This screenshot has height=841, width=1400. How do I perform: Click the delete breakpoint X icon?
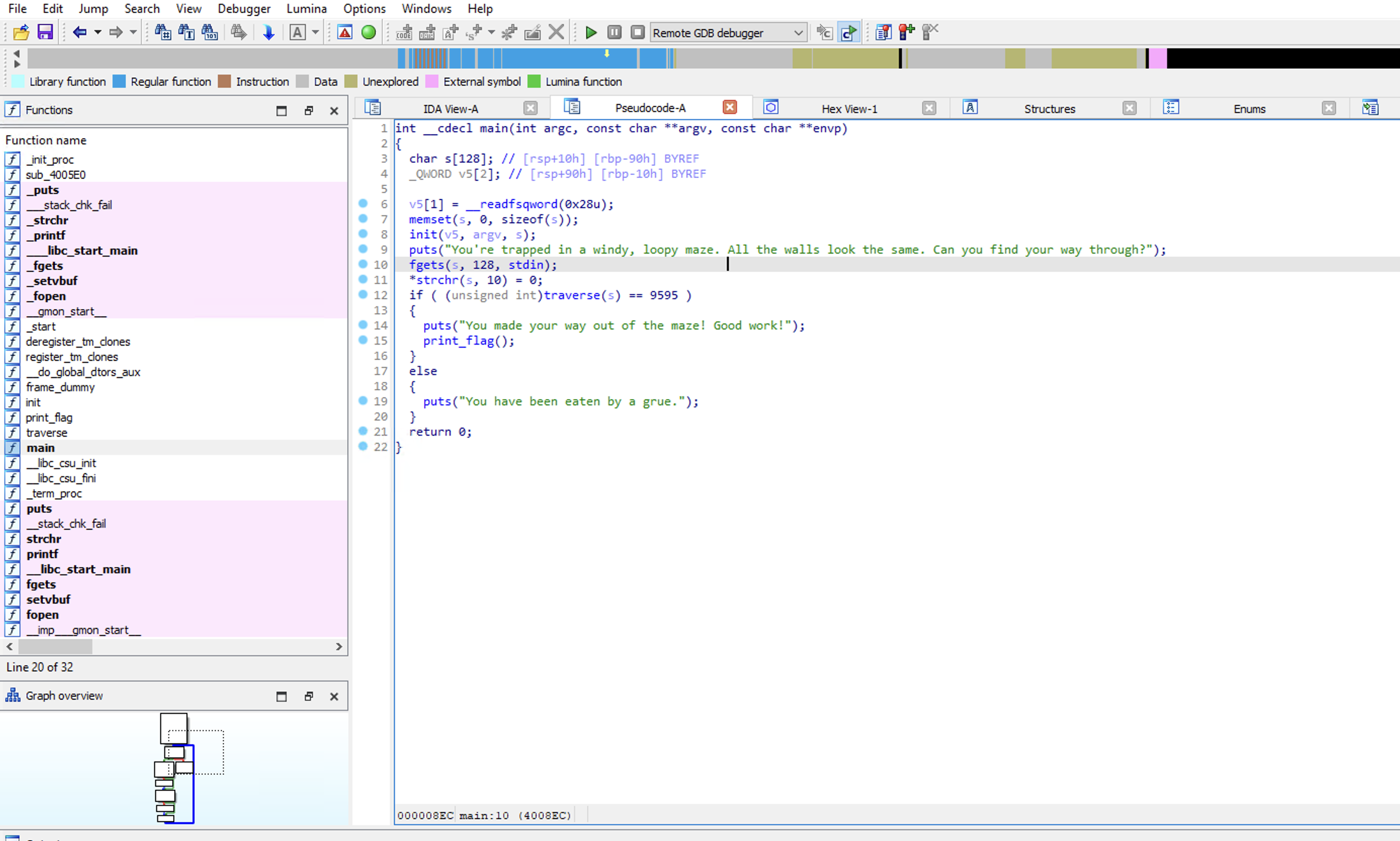click(x=930, y=32)
